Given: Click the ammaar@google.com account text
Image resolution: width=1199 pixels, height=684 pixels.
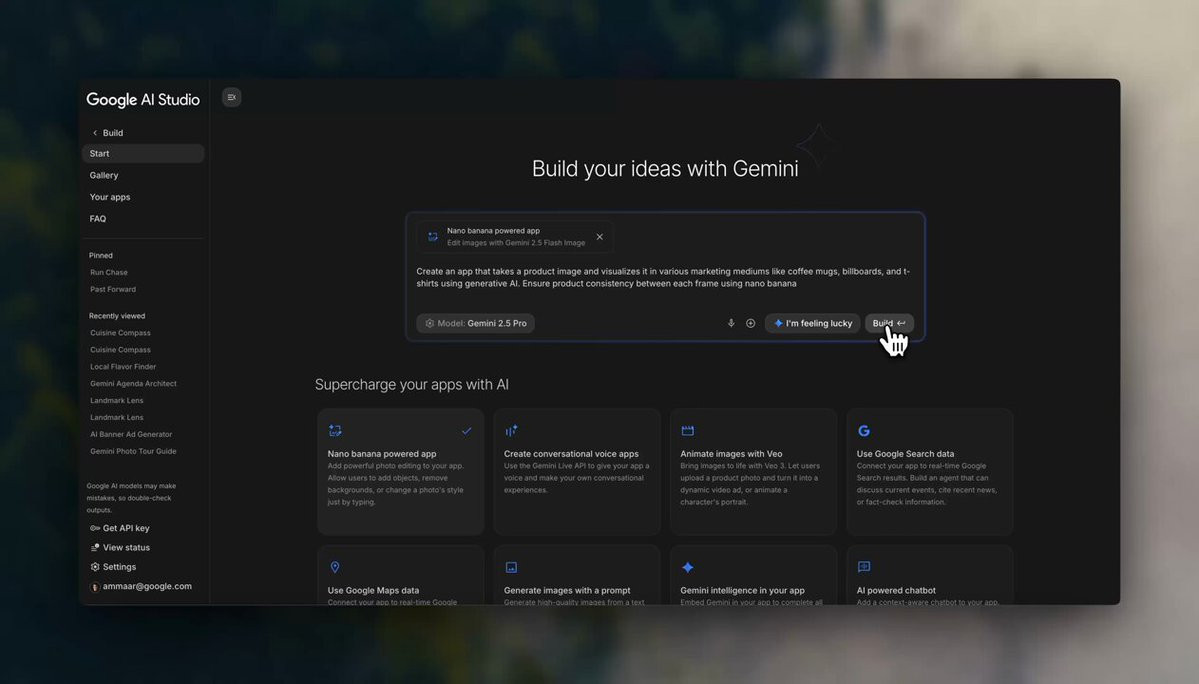Looking at the screenshot, I should point(147,586).
